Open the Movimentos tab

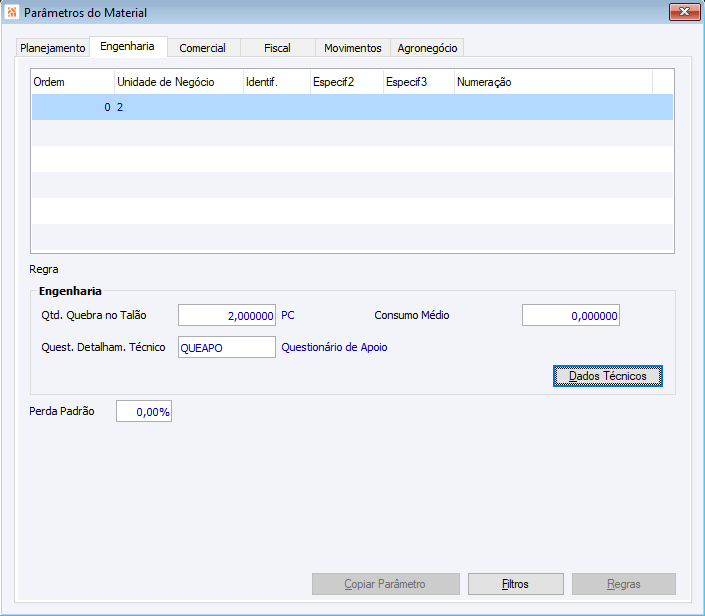[352, 48]
